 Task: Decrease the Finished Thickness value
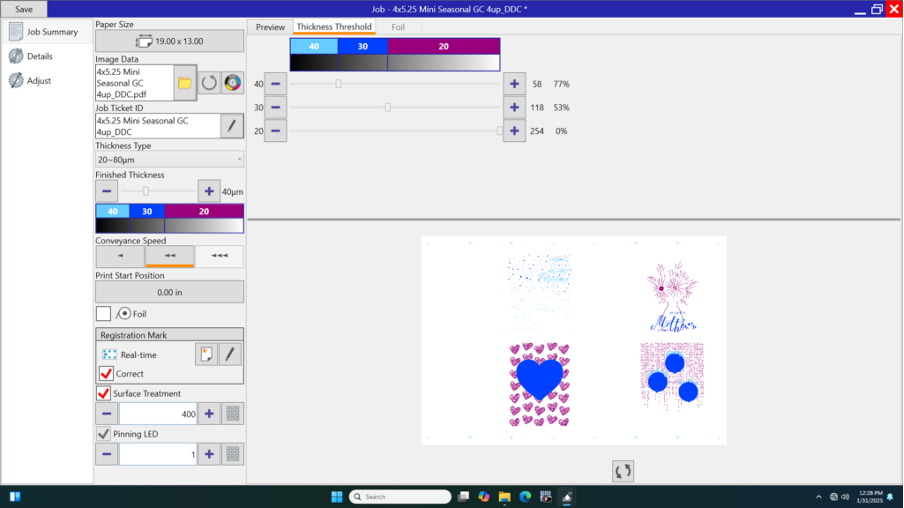[106, 191]
